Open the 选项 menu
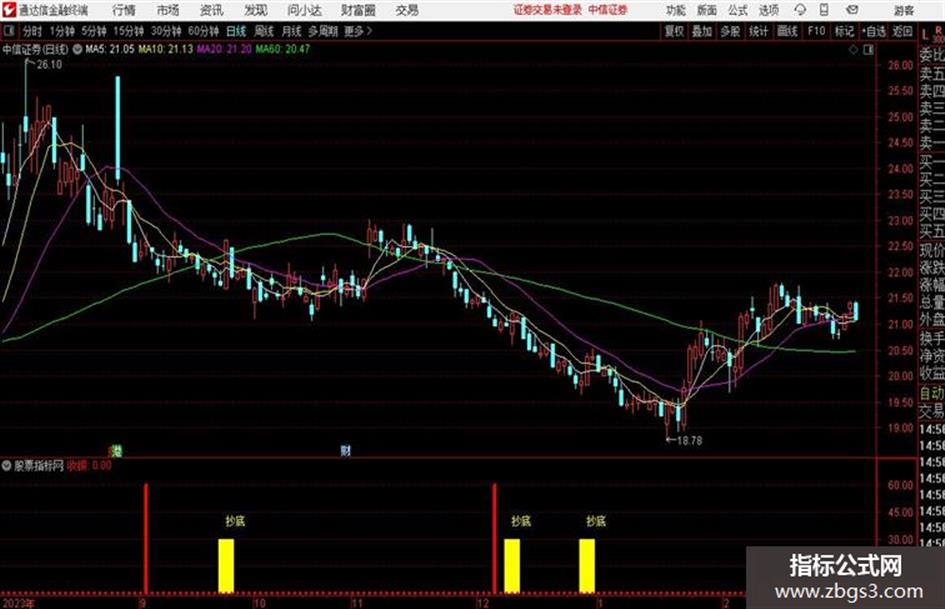The width and height of the screenshot is (945, 609). click(768, 10)
